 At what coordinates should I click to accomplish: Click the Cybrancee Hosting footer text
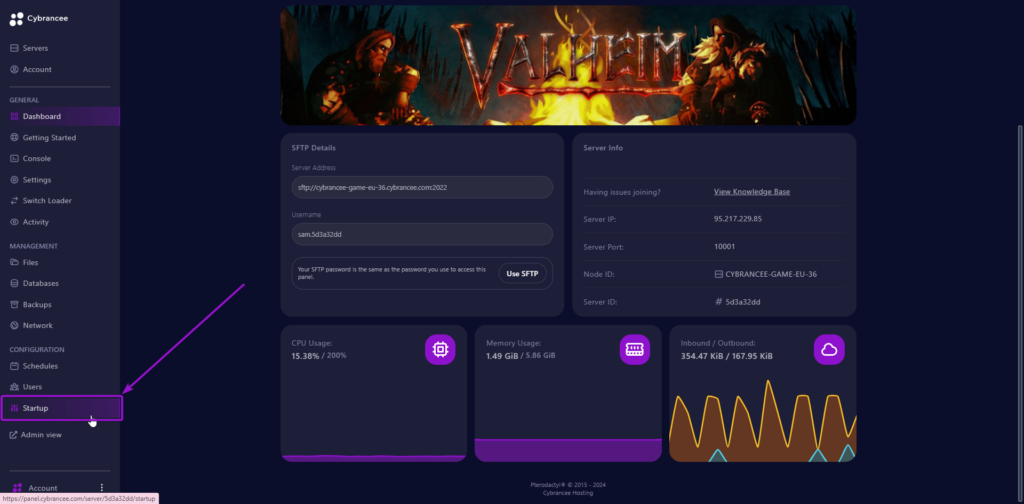[x=568, y=493]
